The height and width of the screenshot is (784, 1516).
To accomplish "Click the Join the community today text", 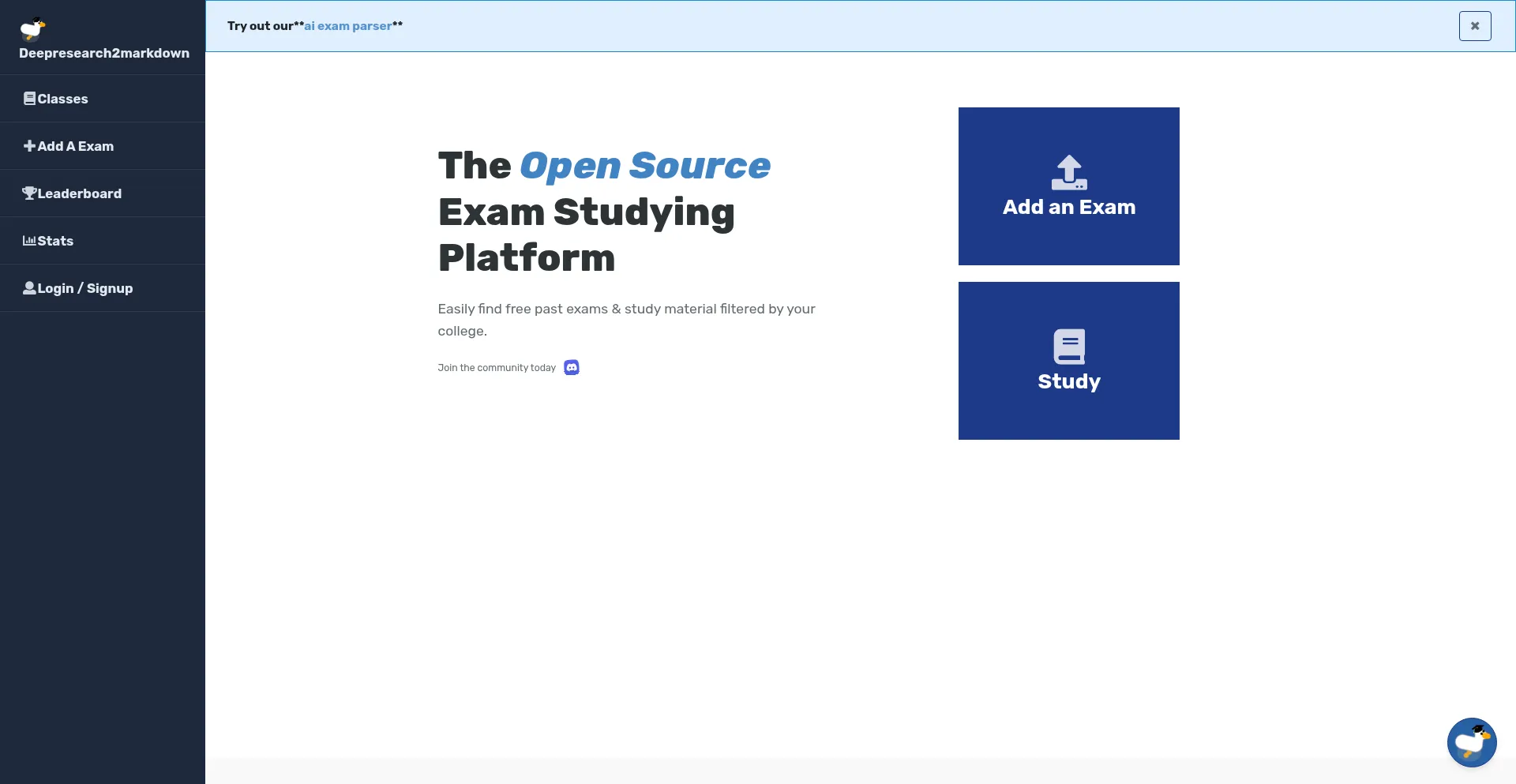I will tap(497, 368).
